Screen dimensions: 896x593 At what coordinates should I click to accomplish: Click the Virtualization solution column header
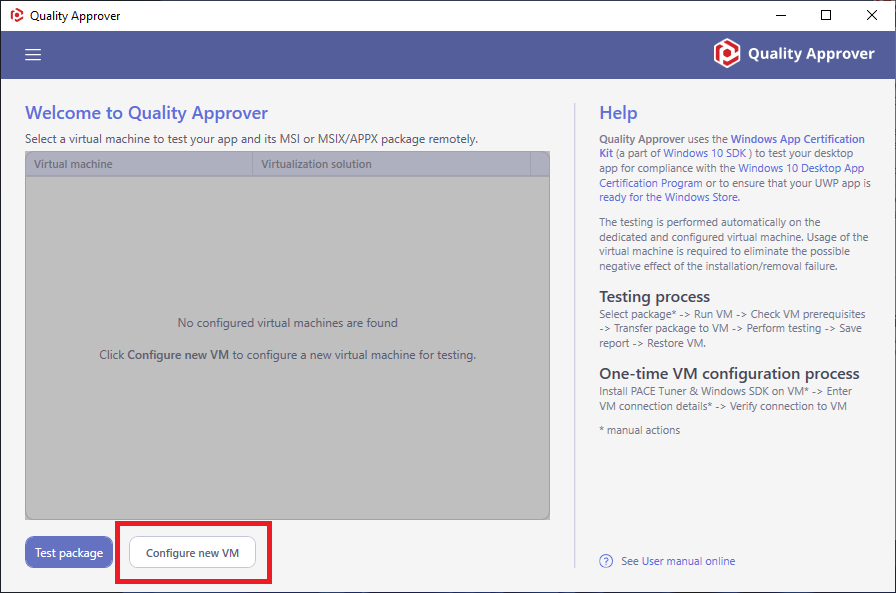coord(391,164)
